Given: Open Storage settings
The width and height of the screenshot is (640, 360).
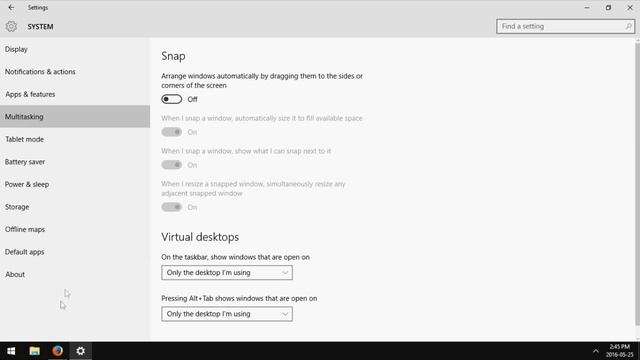Looking at the screenshot, I should pyautogui.click(x=75, y=207).
